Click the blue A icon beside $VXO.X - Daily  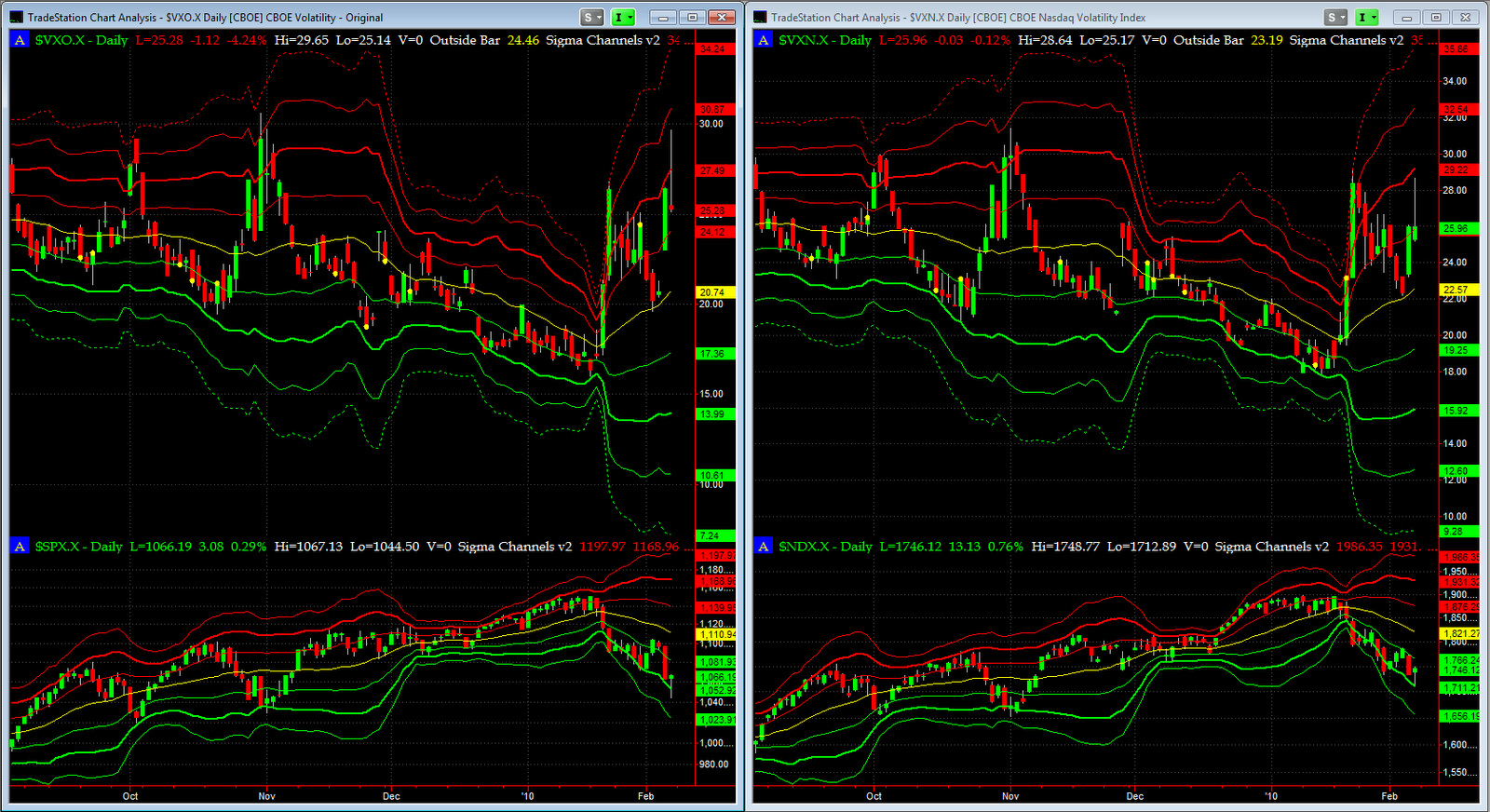click(x=20, y=40)
